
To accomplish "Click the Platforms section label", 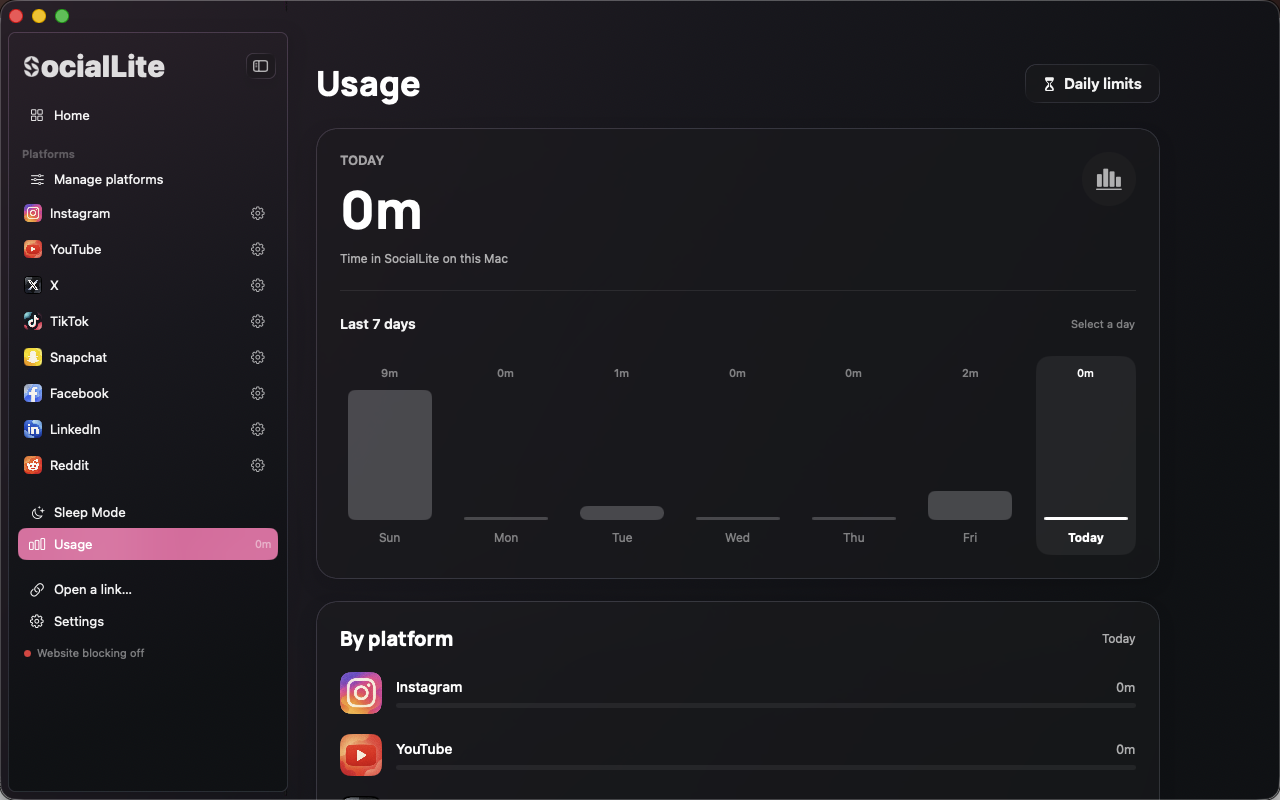I will pos(48,154).
